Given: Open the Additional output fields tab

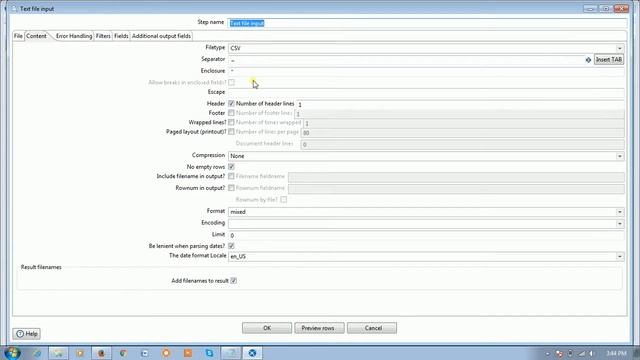Looking at the screenshot, I should click(x=161, y=36).
